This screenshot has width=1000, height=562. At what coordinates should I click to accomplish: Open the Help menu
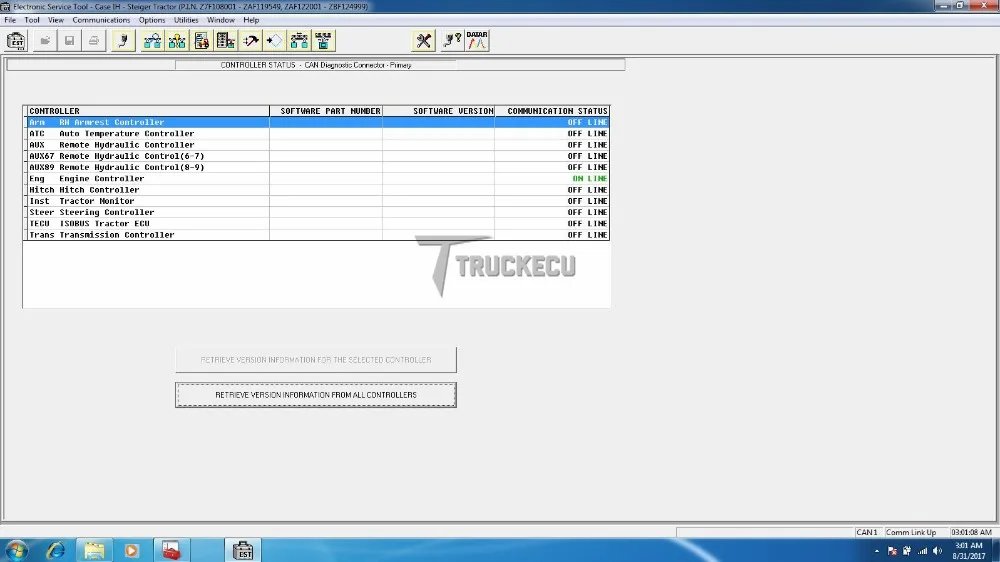[x=251, y=20]
